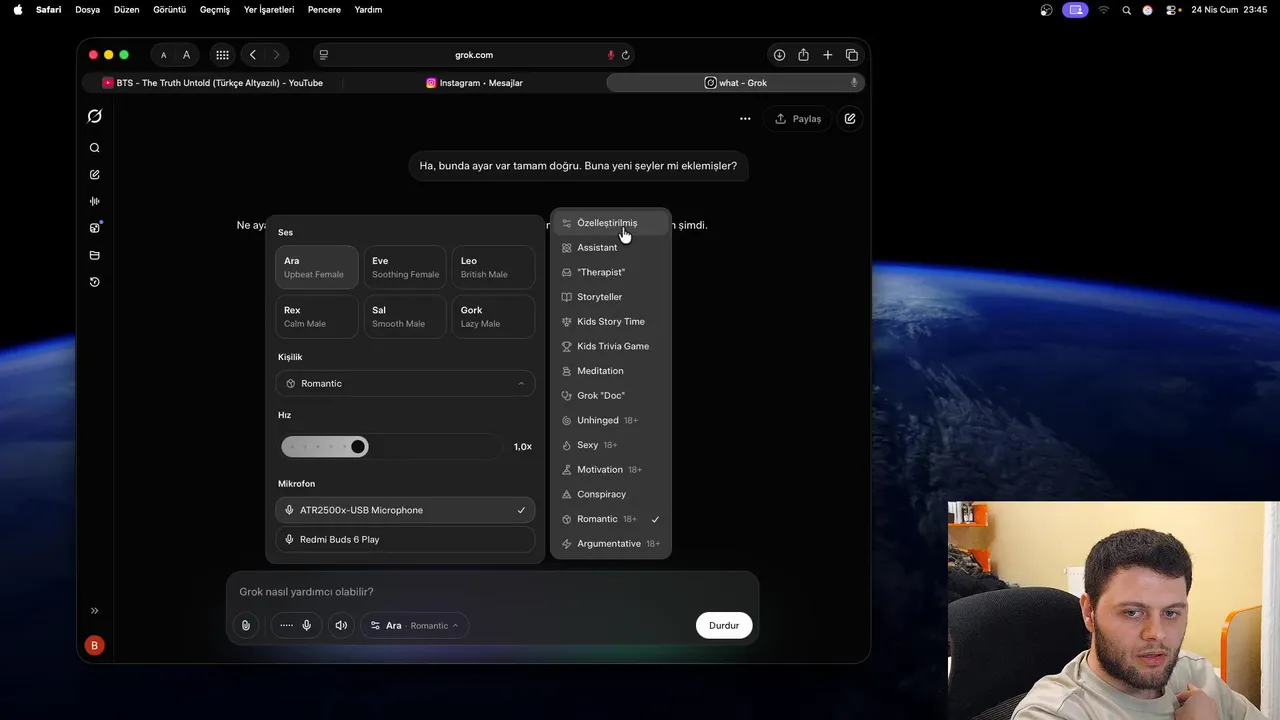The width and height of the screenshot is (1280, 720).
Task: Select the Sexy 18+ personality
Action: pyautogui.click(x=610, y=445)
